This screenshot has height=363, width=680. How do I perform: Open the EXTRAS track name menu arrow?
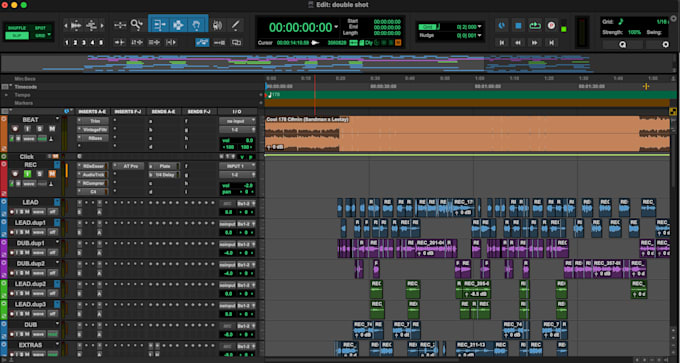(x=57, y=345)
